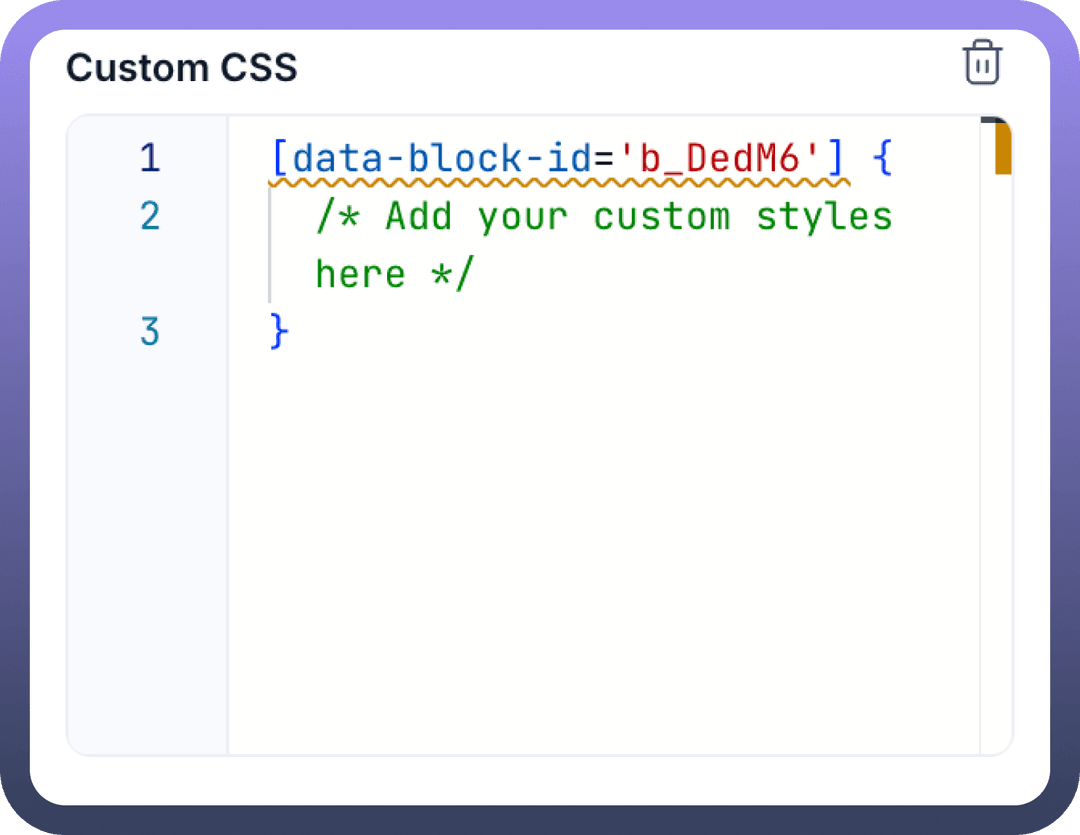Screen dimensions: 1080x835
Task: Click the word 'custom' in the comment
Action: tap(661, 216)
